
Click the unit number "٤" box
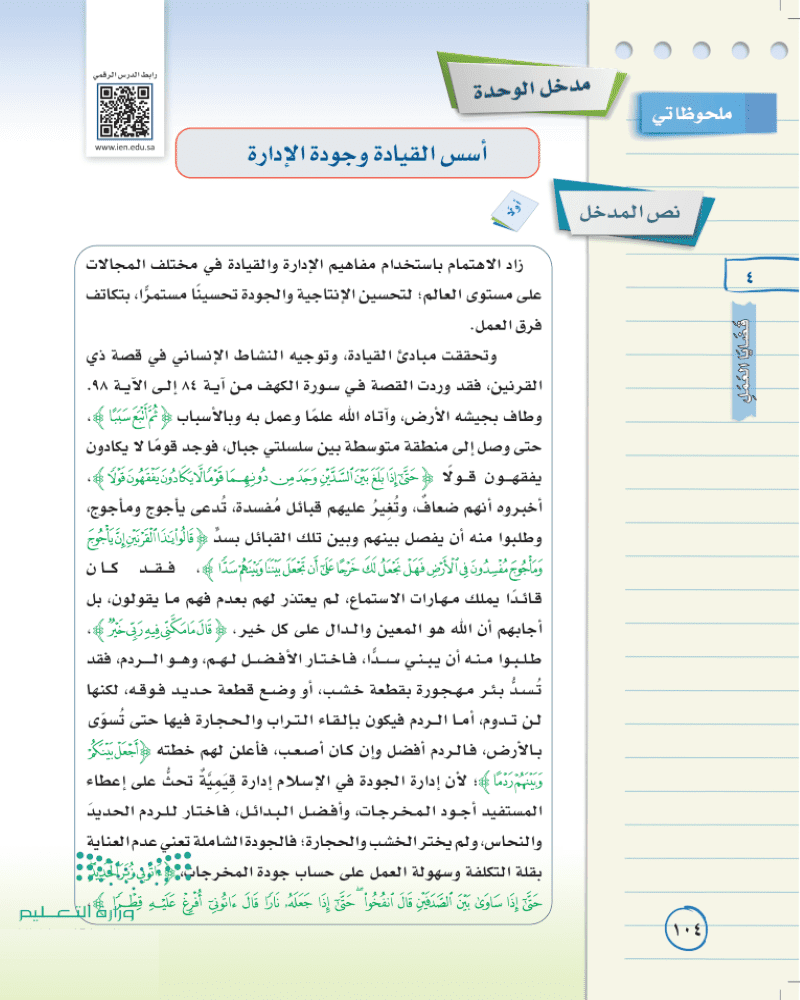761,276
